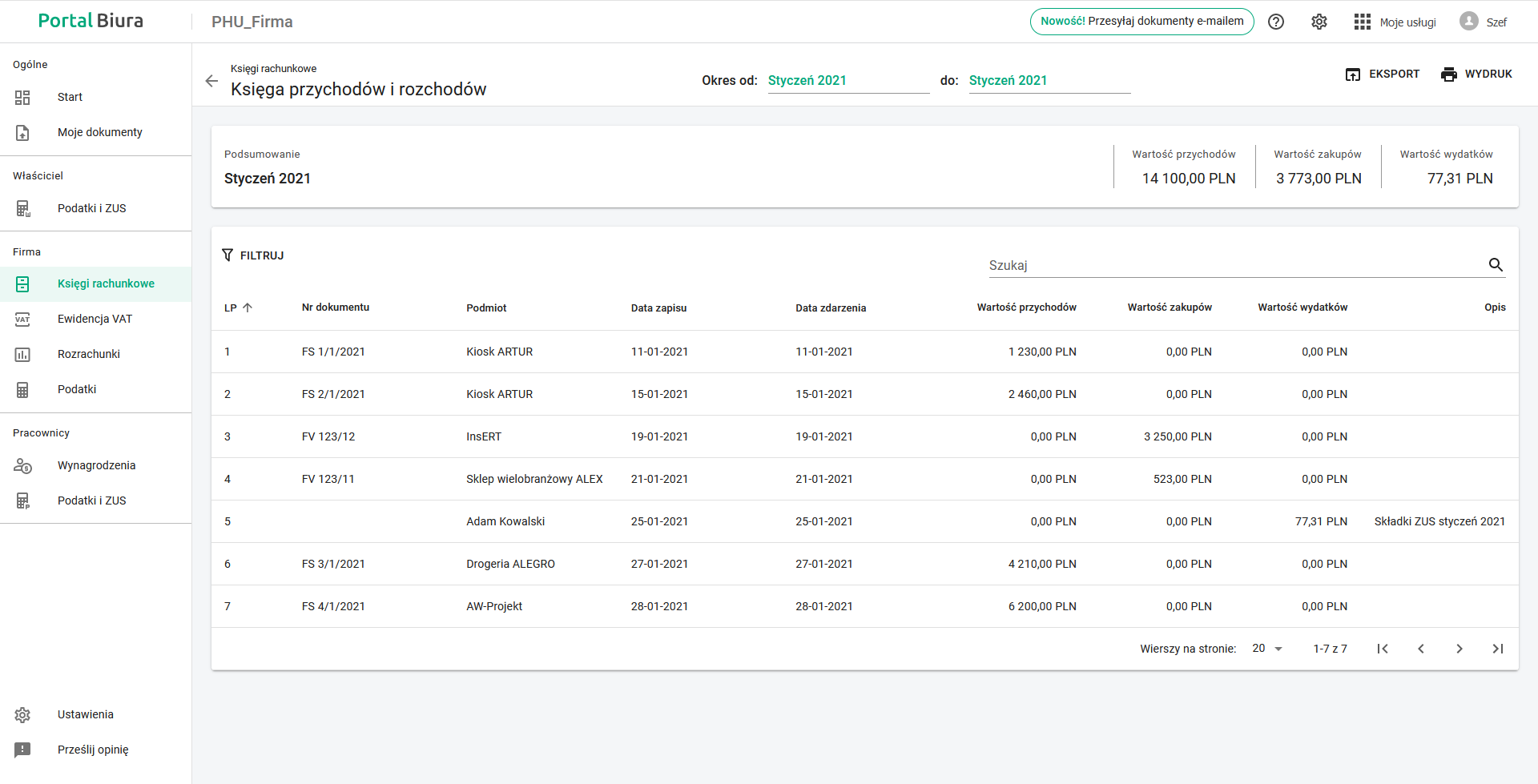Expand rows per page dropdown
Screen dimensions: 1538x784
tap(1268, 649)
